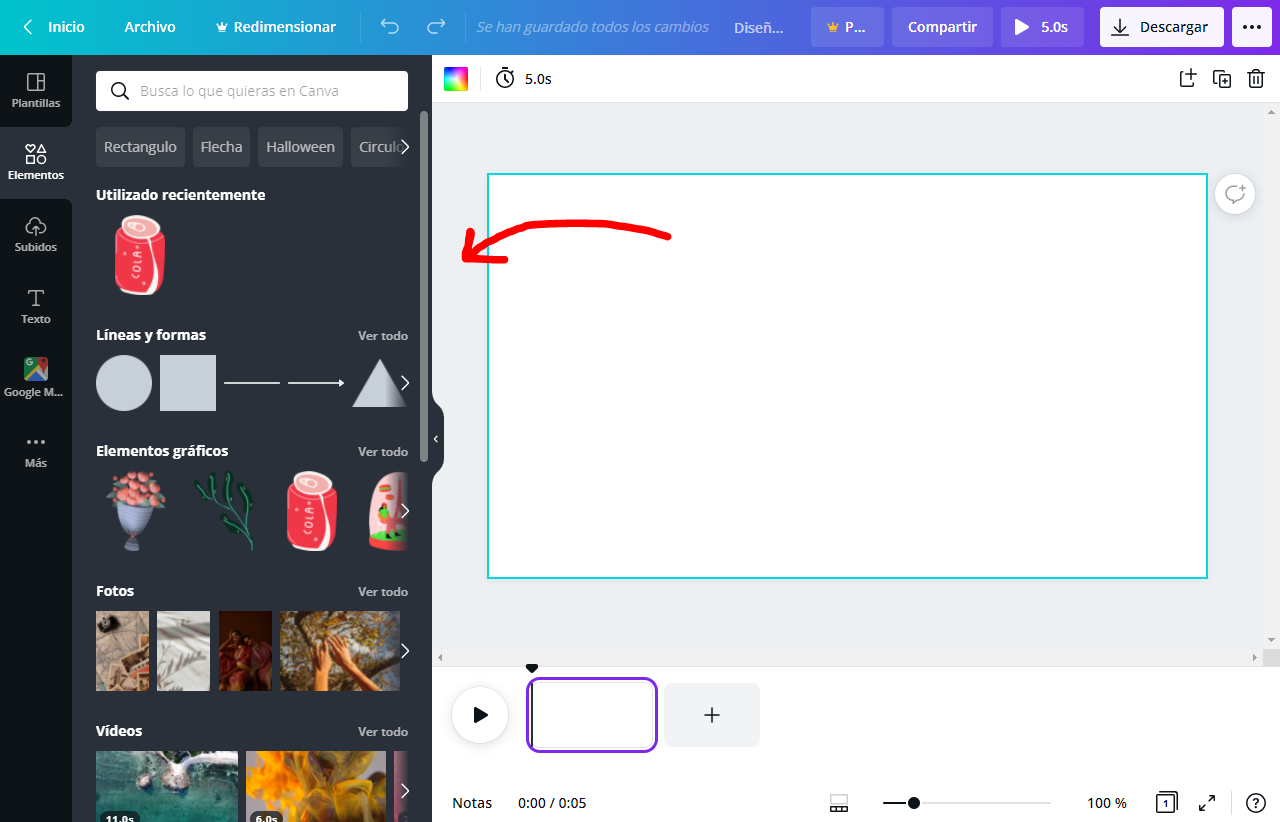Open the Texto panel in sidebar
The image size is (1280, 822).
pyautogui.click(x=36, y=306)
